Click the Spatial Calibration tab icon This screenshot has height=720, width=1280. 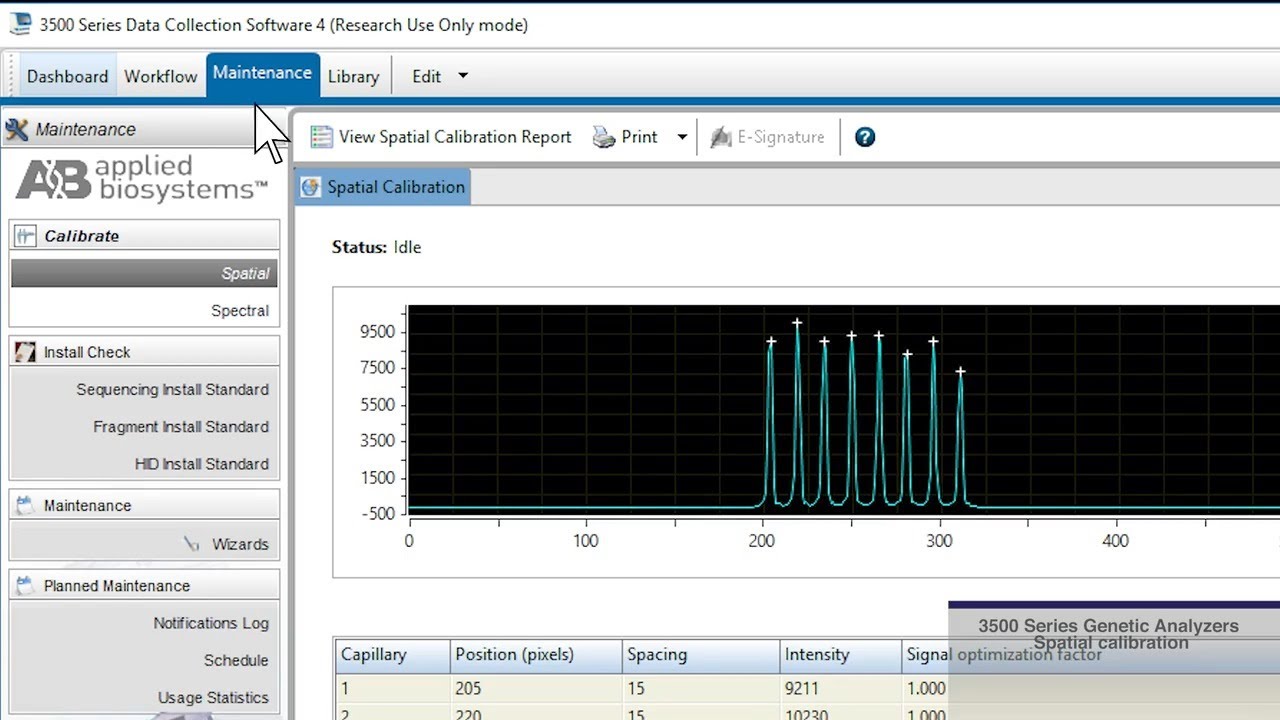click(x=312, y=187)
